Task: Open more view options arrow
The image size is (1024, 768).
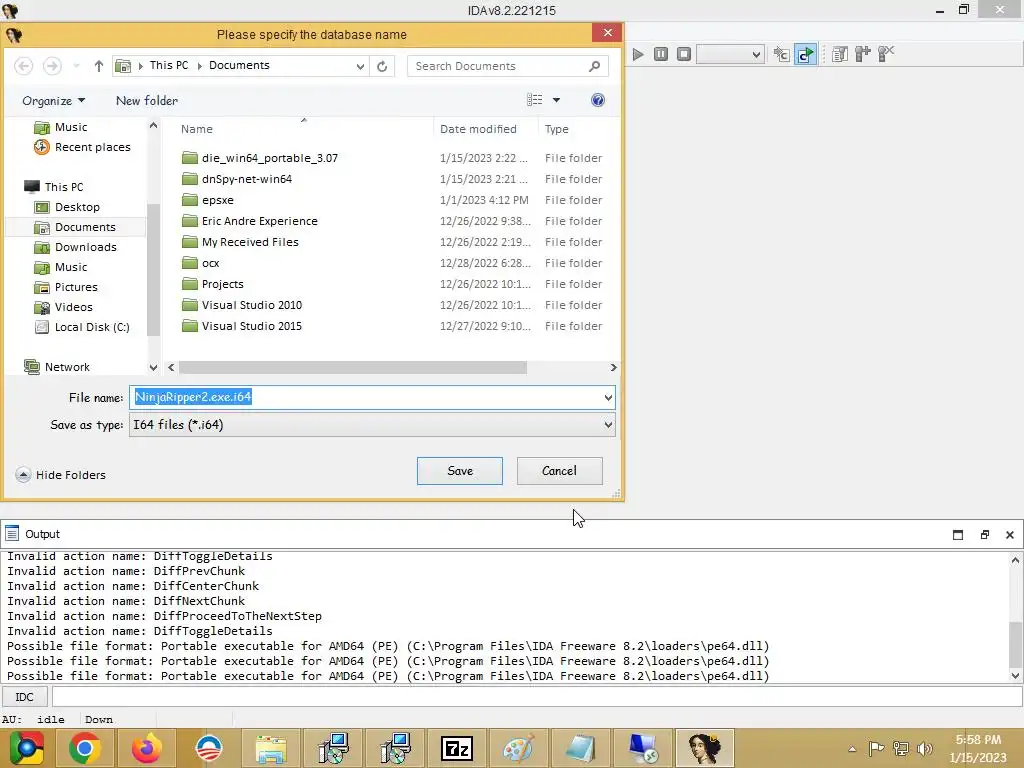Action: [x=556, y=100]
